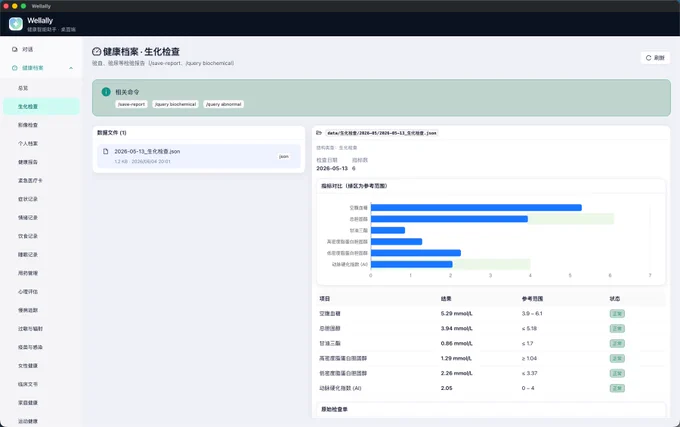Click the 高密度脂蛋白胆固醇 bar in the chart
Viewport: 680px width, 427px height.
tap(396, 241)
